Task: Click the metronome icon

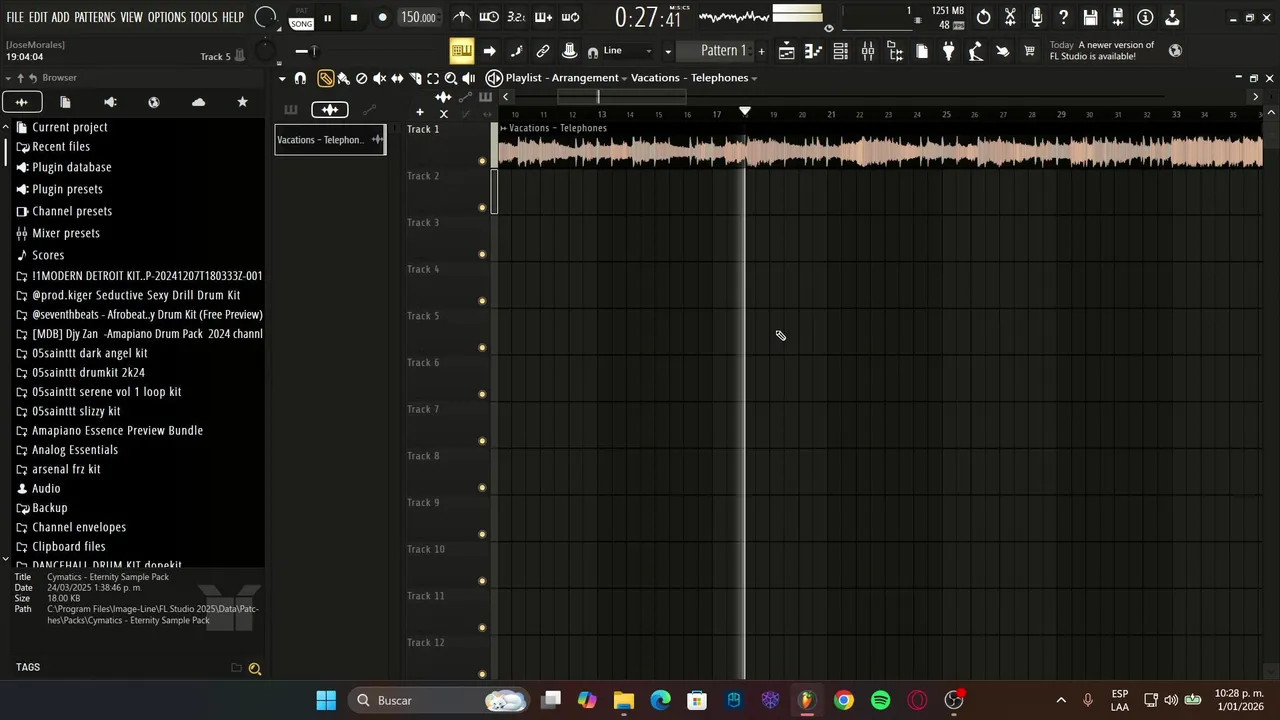Action: click(x=461, y=17)
